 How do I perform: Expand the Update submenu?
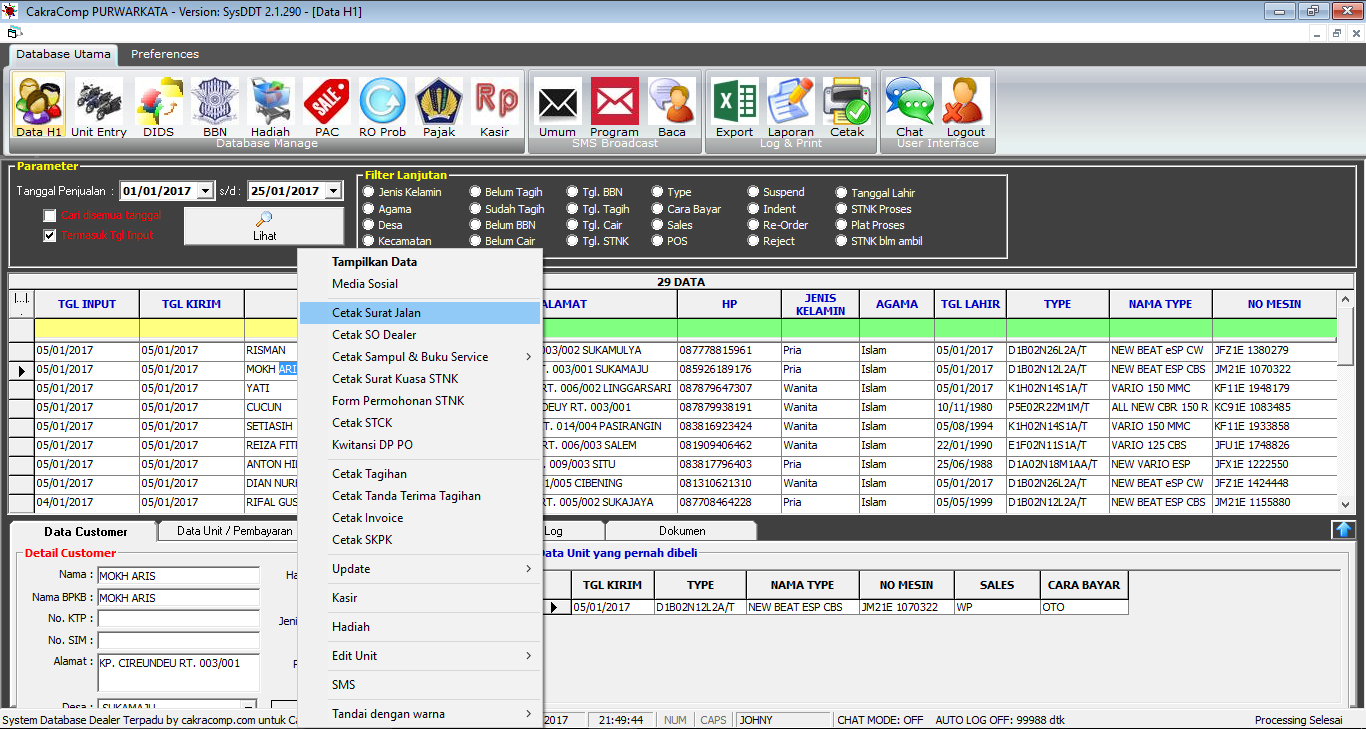point(420,569)
